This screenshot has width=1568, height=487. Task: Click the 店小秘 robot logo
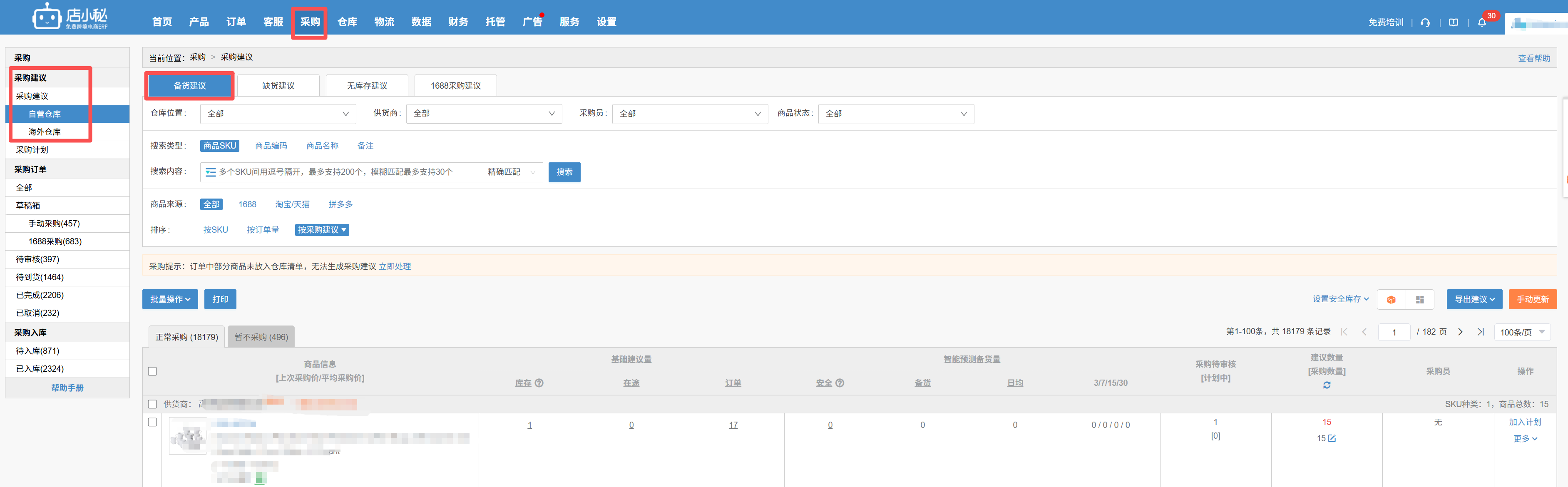(x=70, y=16)
